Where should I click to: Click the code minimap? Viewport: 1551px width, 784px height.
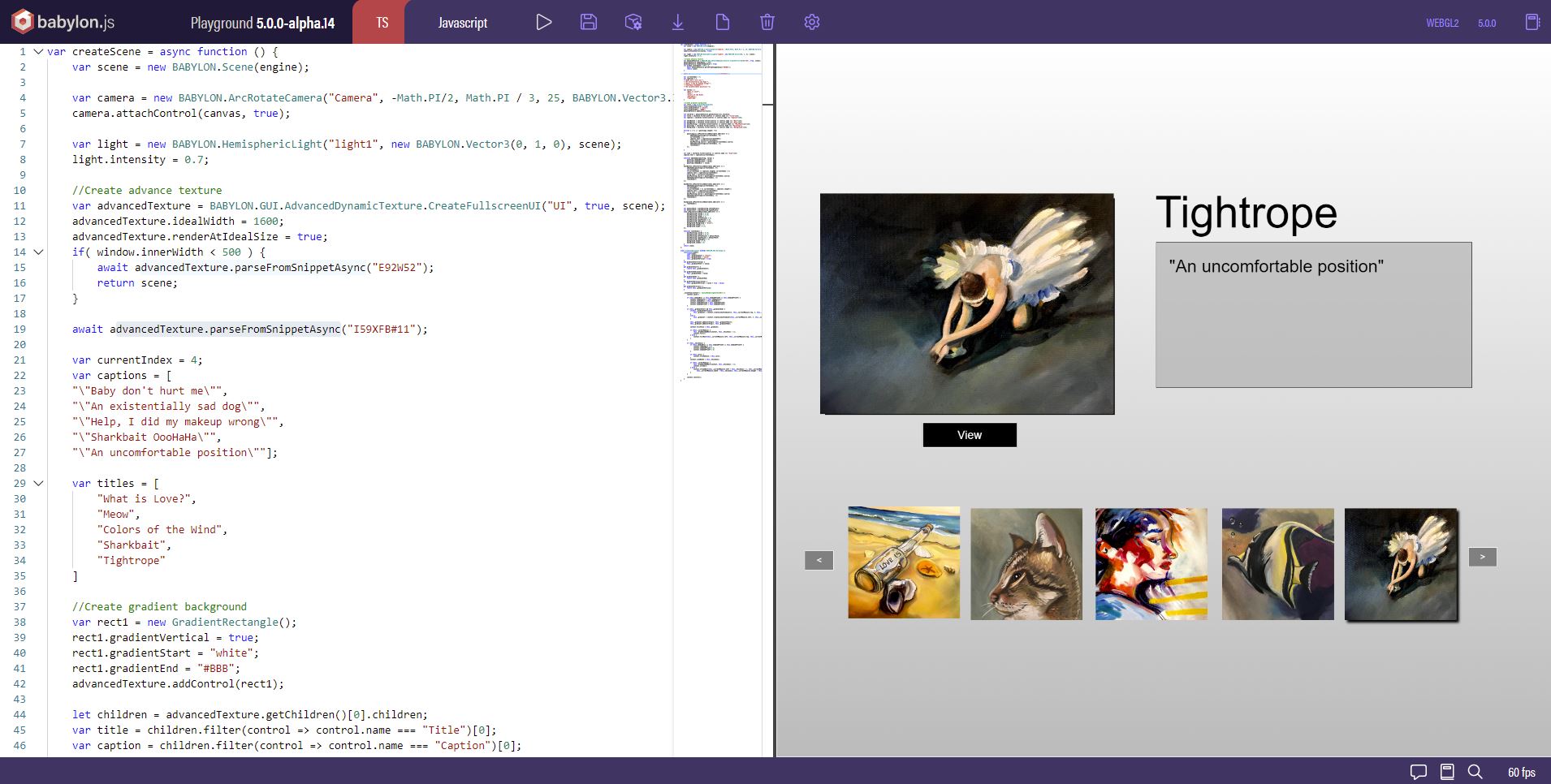pyautogui.click(x=721, y=213)
